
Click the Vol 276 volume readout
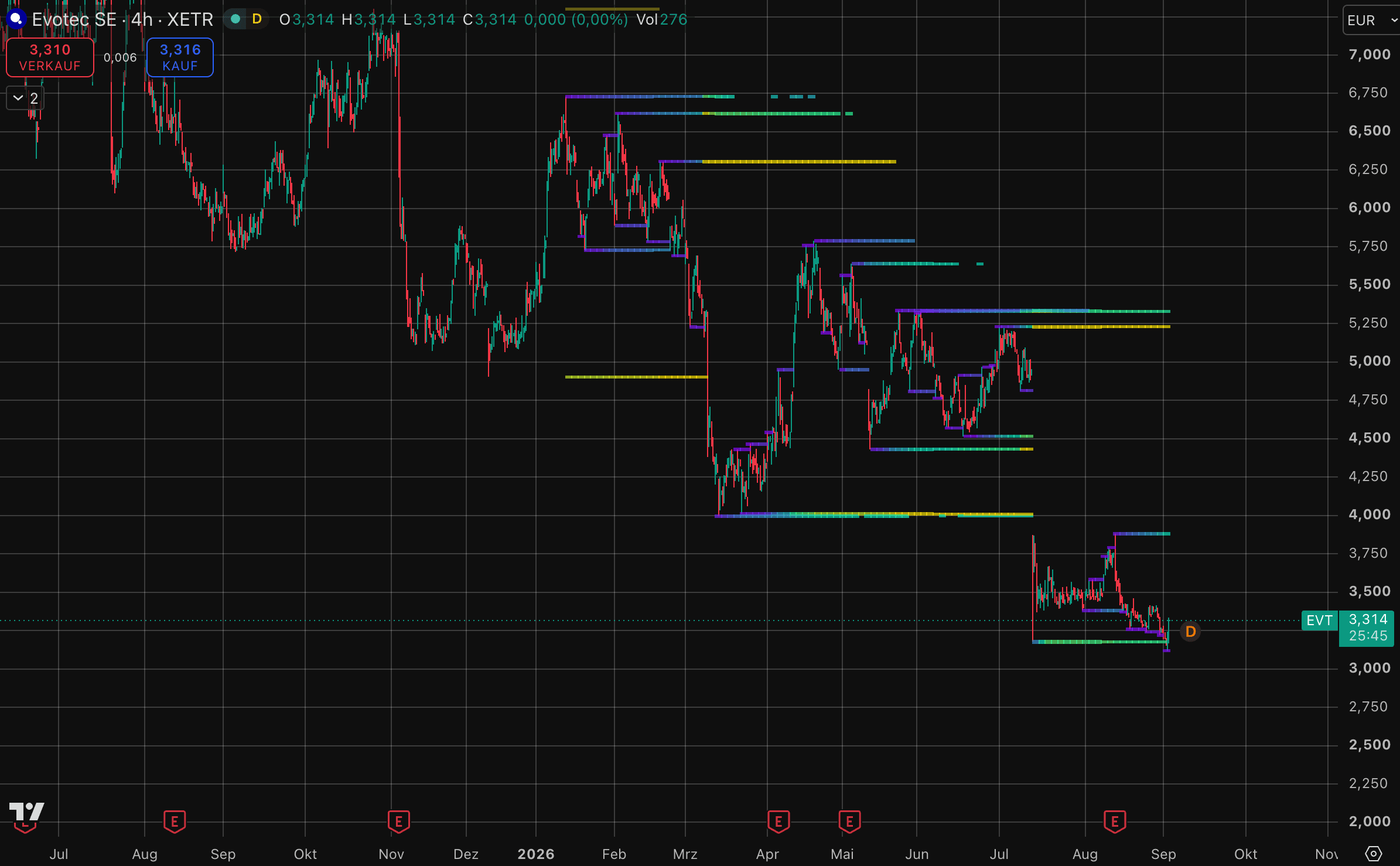(x=662, y=19)
